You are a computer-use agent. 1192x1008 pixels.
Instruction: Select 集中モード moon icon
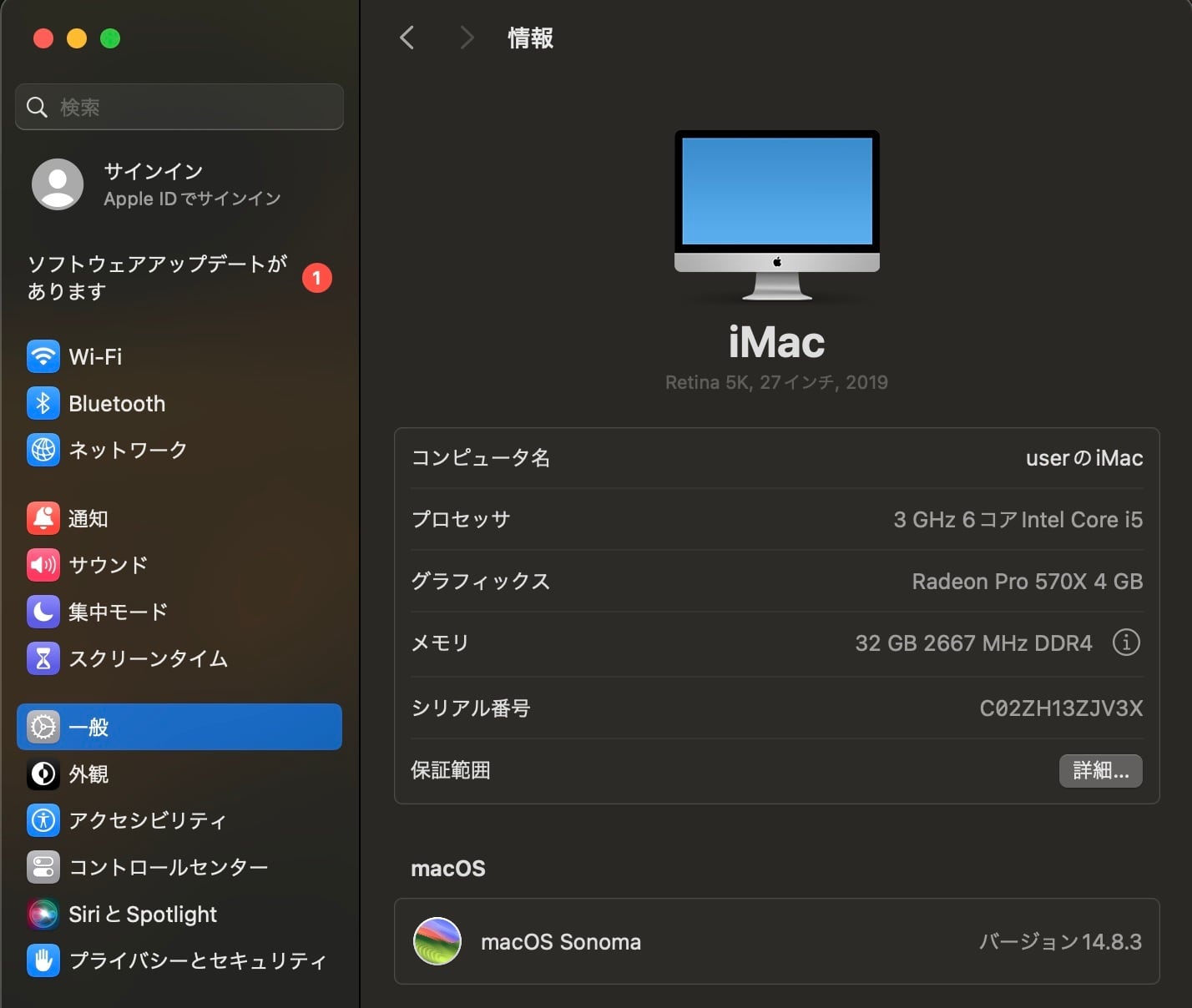[43, 612]
